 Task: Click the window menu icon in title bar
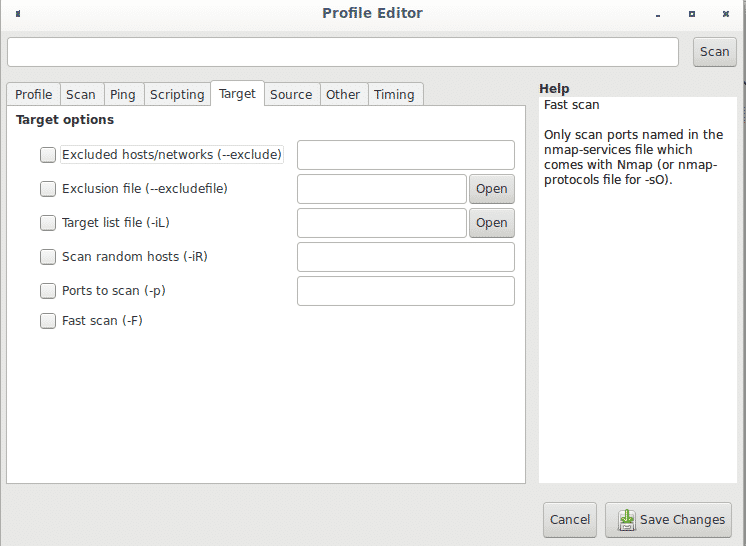tap(18, 14)
